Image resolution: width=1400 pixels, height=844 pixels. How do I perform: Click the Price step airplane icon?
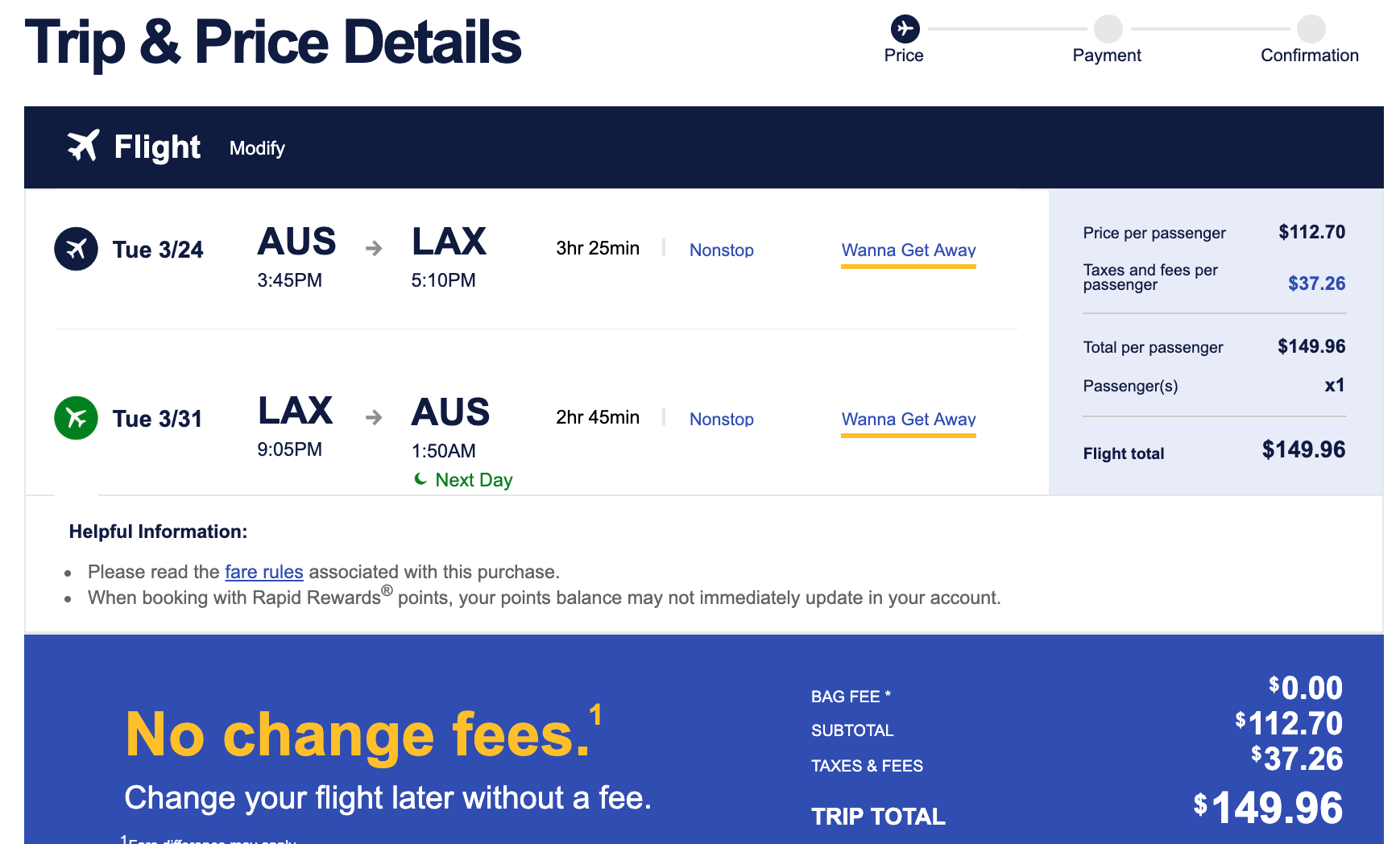[905, 29]
